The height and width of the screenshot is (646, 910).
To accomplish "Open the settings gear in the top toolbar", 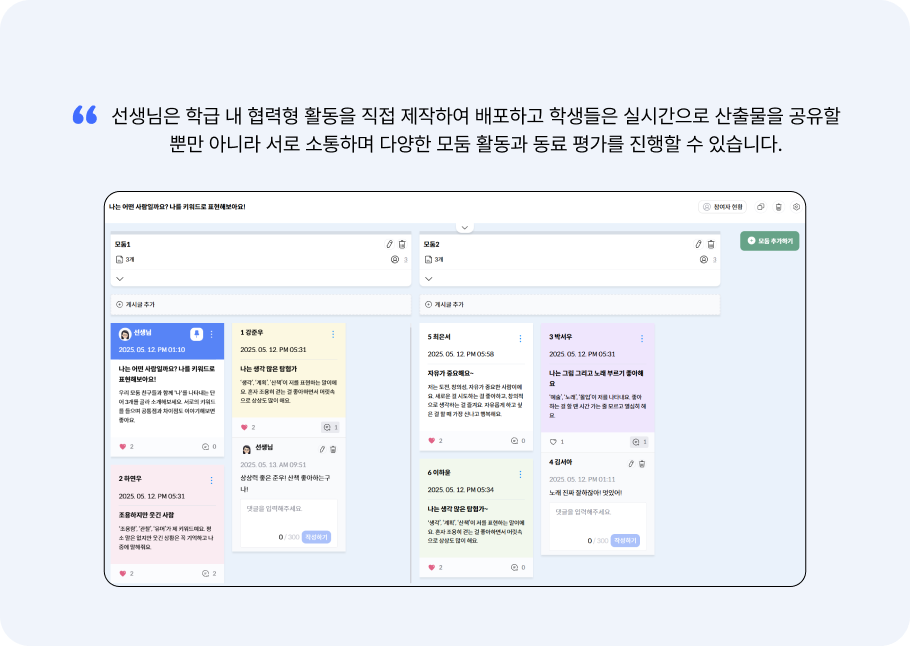I will click(796, 206).
